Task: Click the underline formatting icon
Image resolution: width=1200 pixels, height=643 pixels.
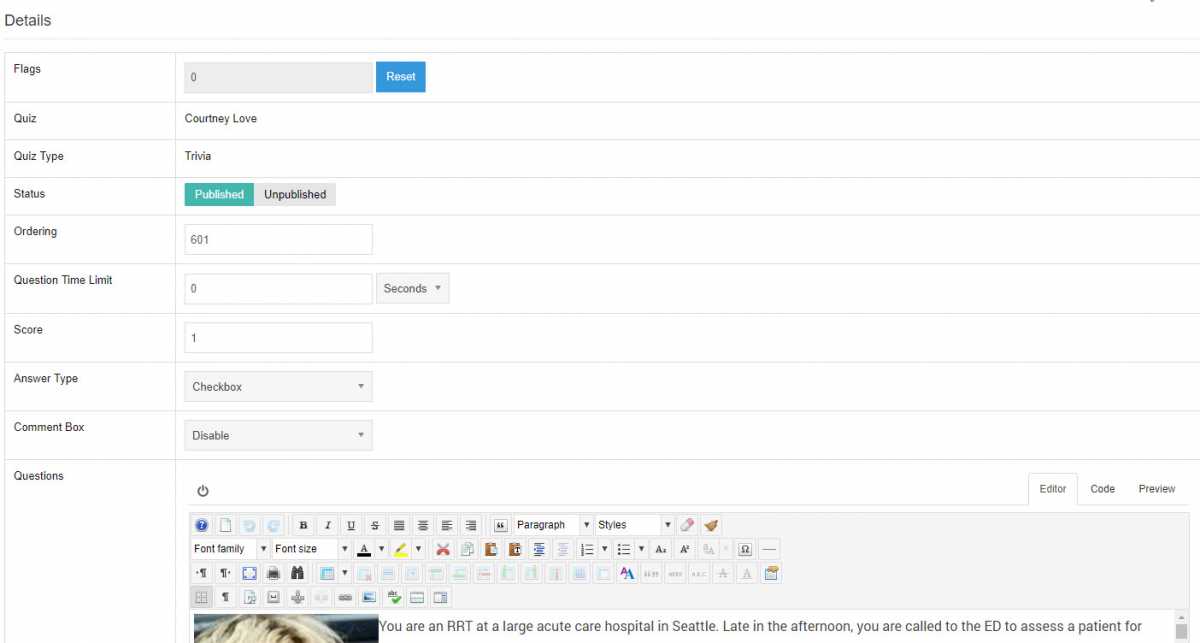Action: (x=351, y=525)
